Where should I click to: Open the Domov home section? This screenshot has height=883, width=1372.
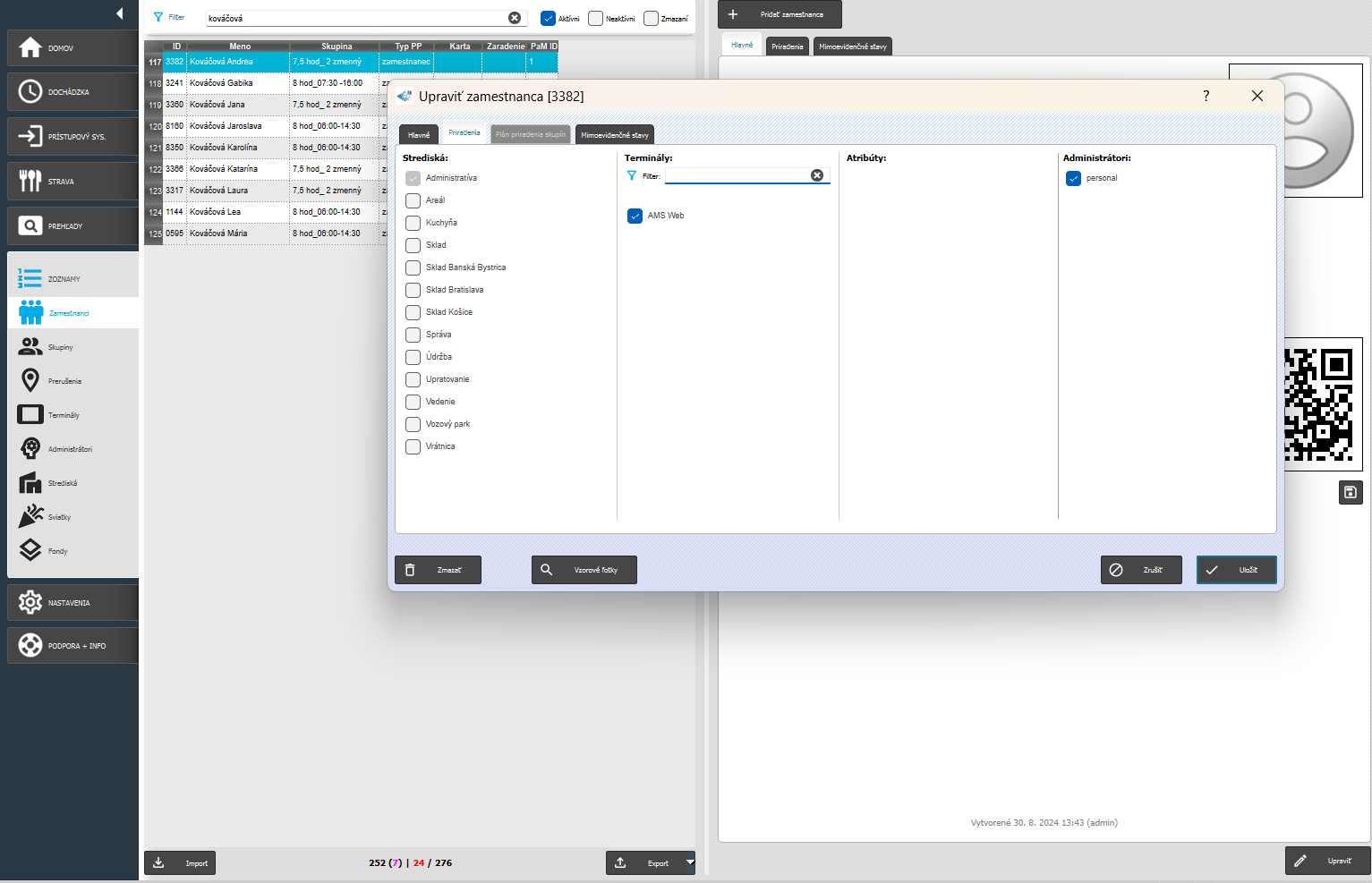72,48
